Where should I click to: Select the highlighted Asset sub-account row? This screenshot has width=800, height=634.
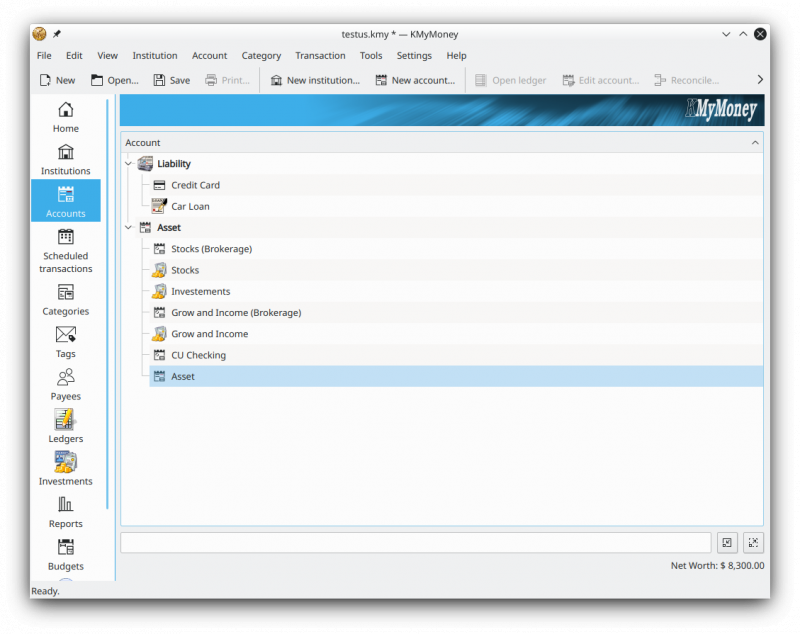(x=456, y=376)
